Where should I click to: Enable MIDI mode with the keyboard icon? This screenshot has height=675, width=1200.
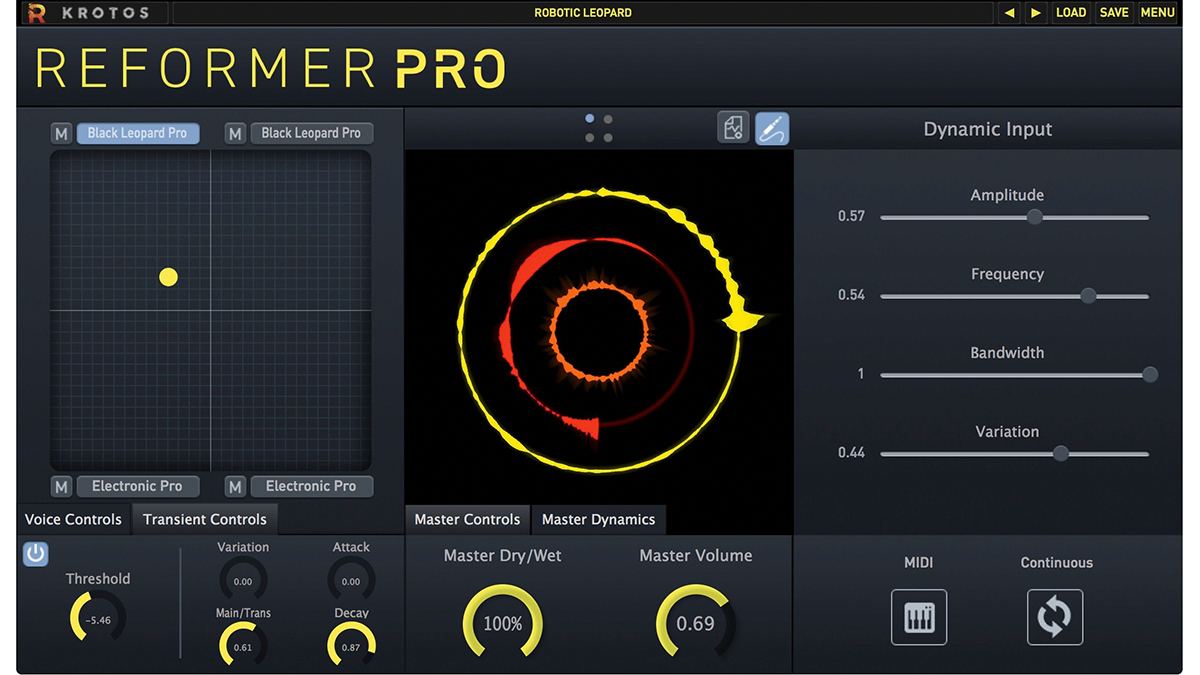coord(919,617)
